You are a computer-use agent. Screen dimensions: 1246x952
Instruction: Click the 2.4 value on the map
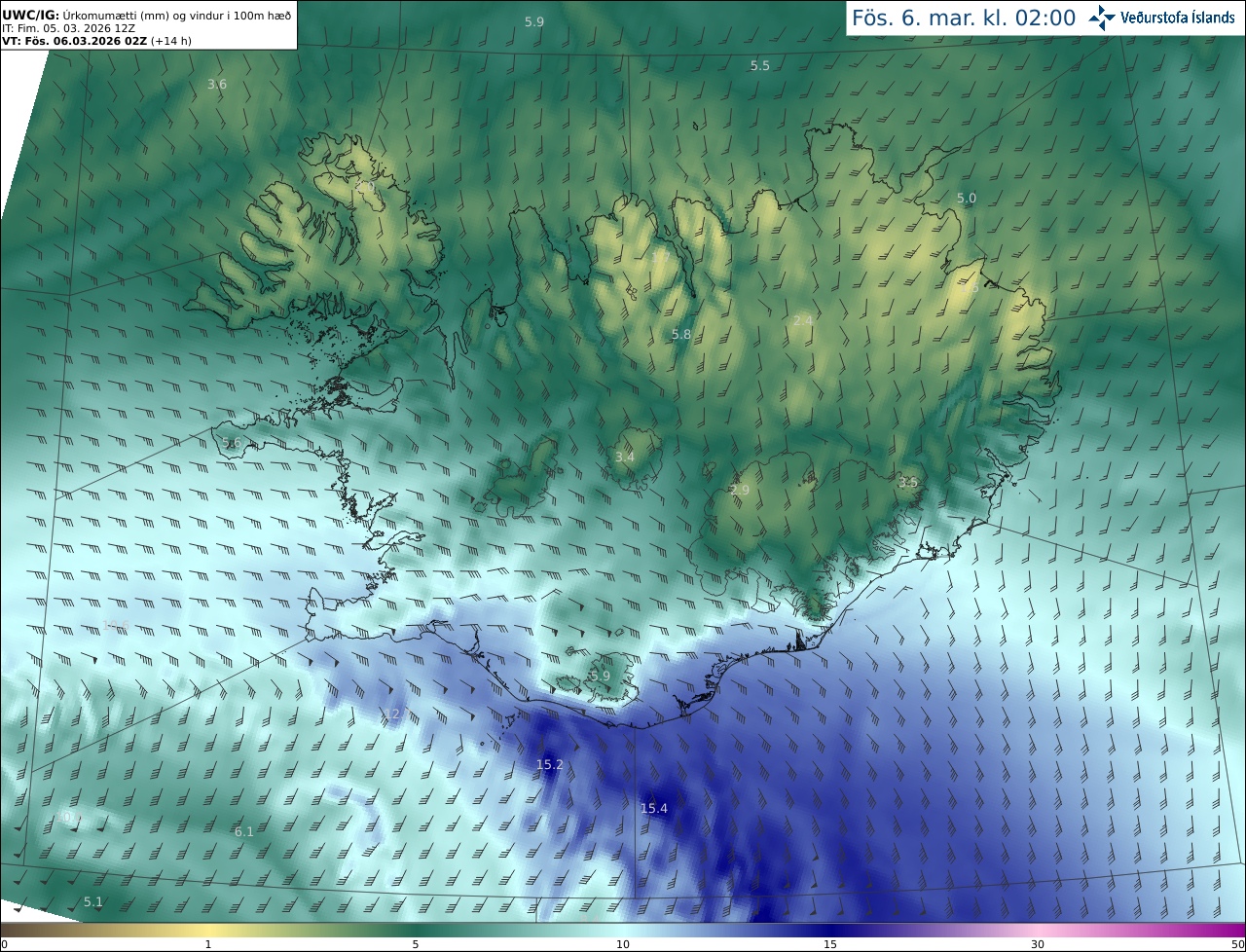(803, 320)
